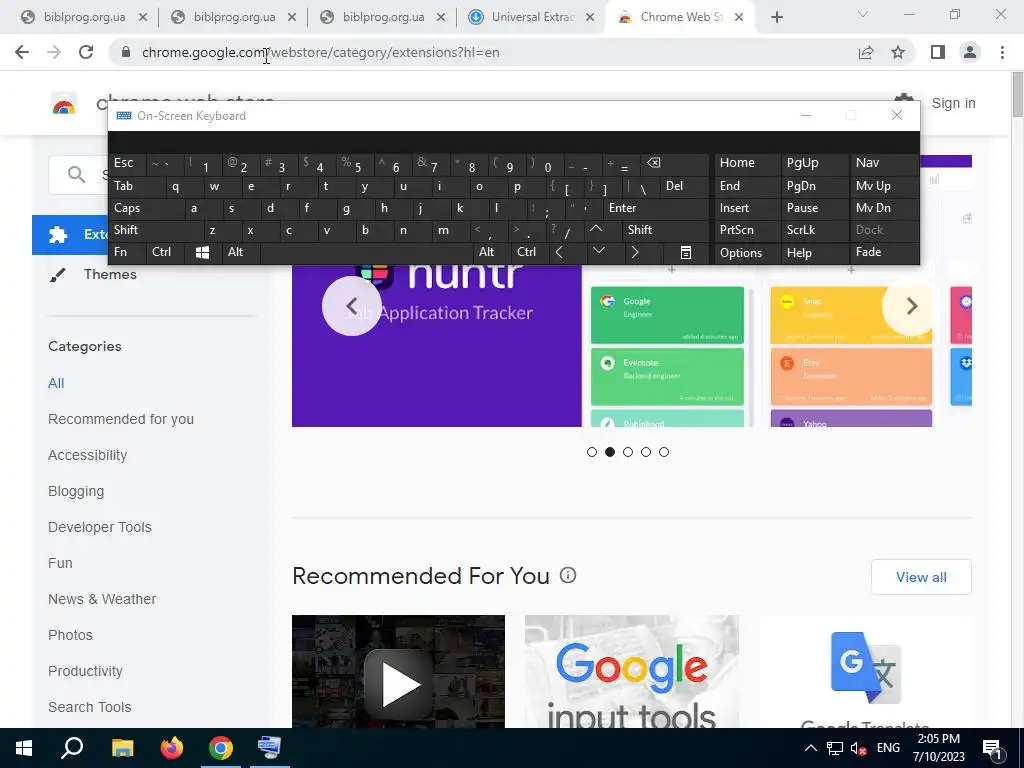Launch Firefox from the taskbar
This screenshot has height=768, width=1024.
[172, 748]
